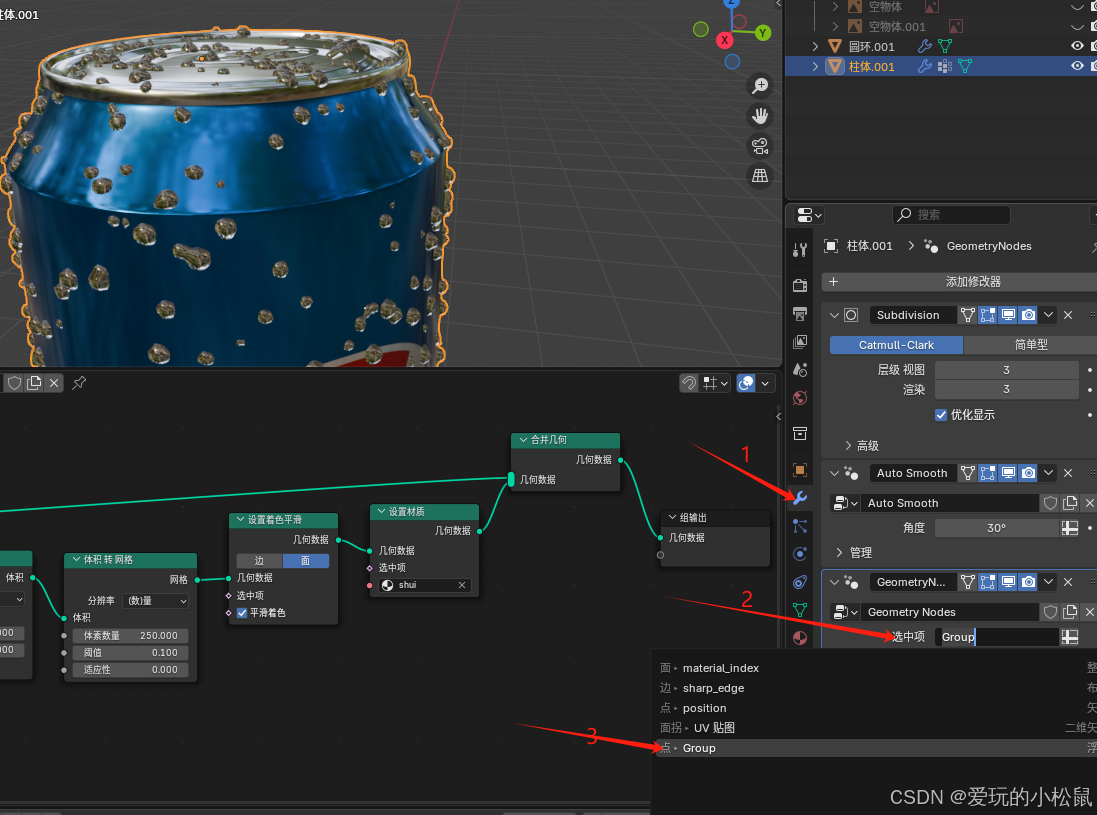Open the World properties tab
This screenshot has height=815, width=1097.
pyautogui.click(x=800, y=398)
